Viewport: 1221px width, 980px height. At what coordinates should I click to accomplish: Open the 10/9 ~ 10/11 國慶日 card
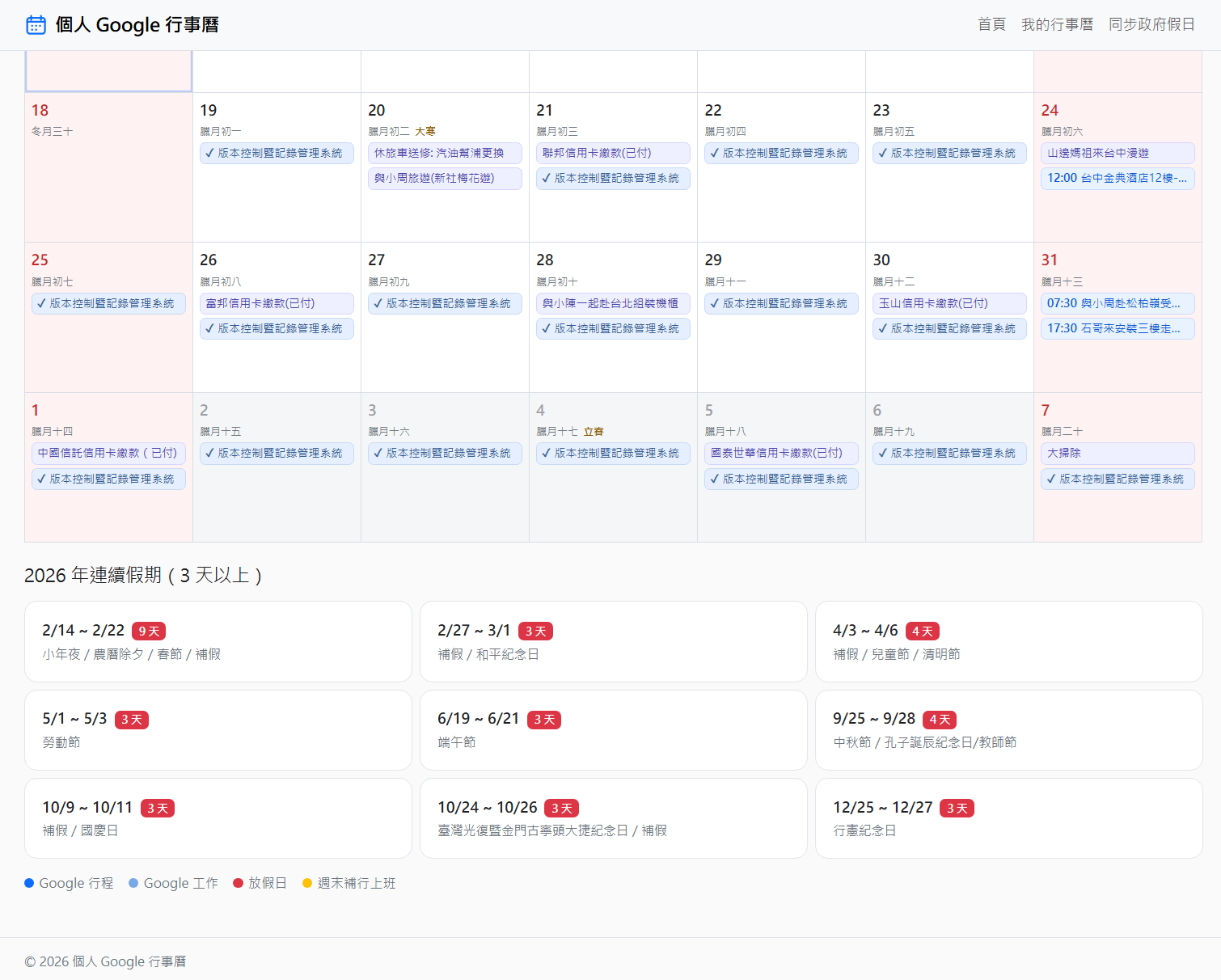[218, 818]
